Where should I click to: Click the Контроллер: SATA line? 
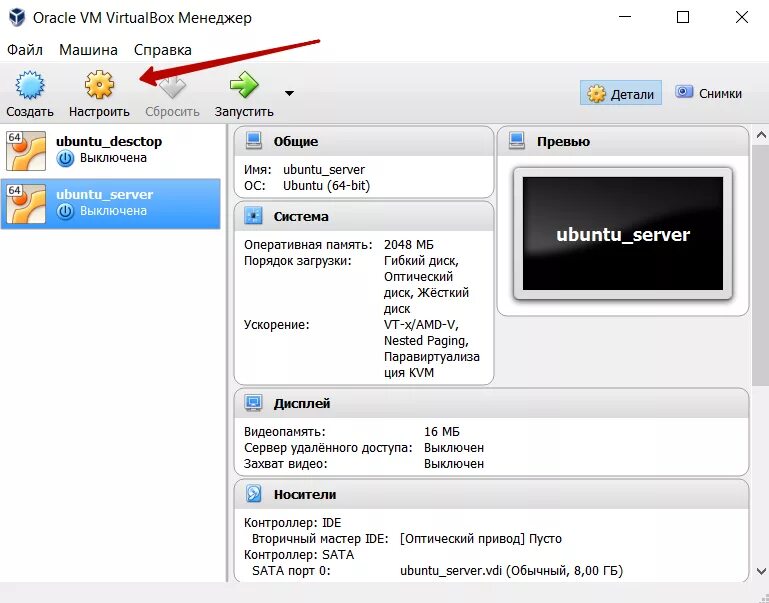point(299,555)
